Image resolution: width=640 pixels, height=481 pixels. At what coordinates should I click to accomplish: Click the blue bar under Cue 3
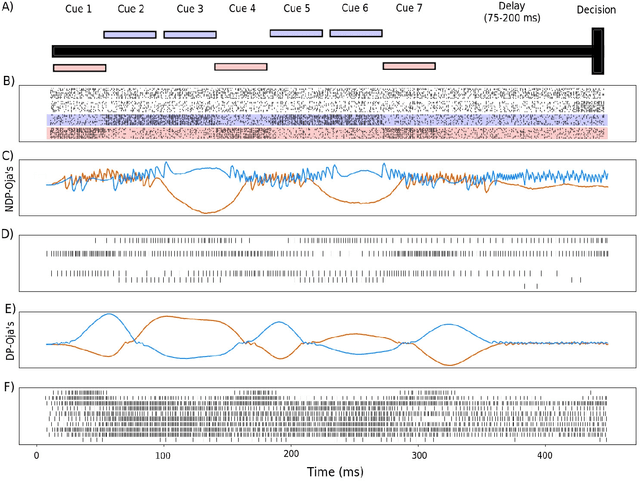coord(190,34)
